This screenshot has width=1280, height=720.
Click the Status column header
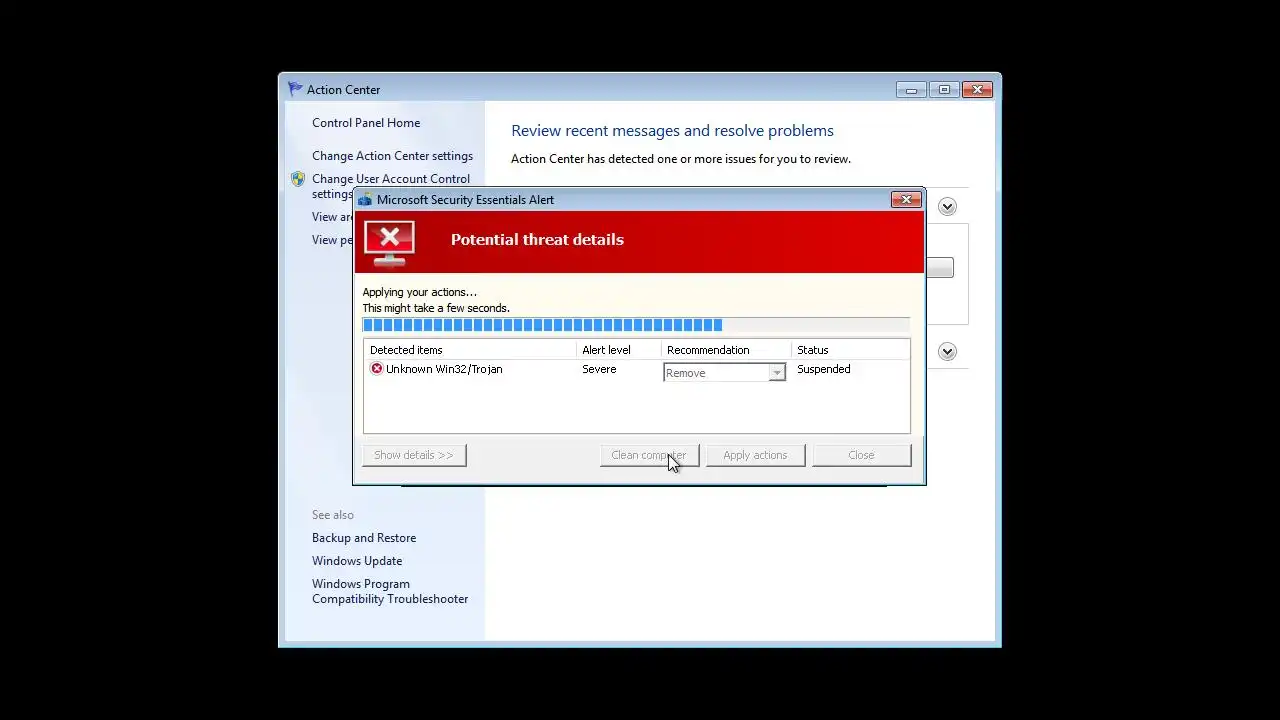(x=851, y=350)
